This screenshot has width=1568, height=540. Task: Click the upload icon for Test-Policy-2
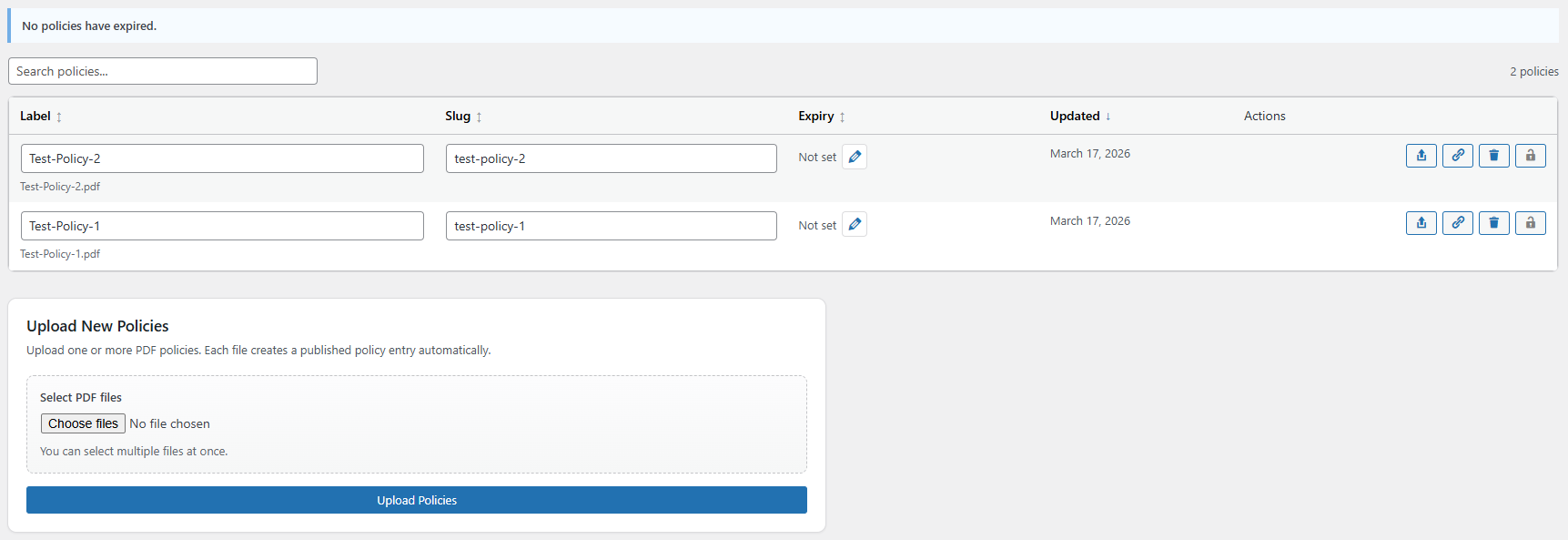click(x=1421, y=156)
